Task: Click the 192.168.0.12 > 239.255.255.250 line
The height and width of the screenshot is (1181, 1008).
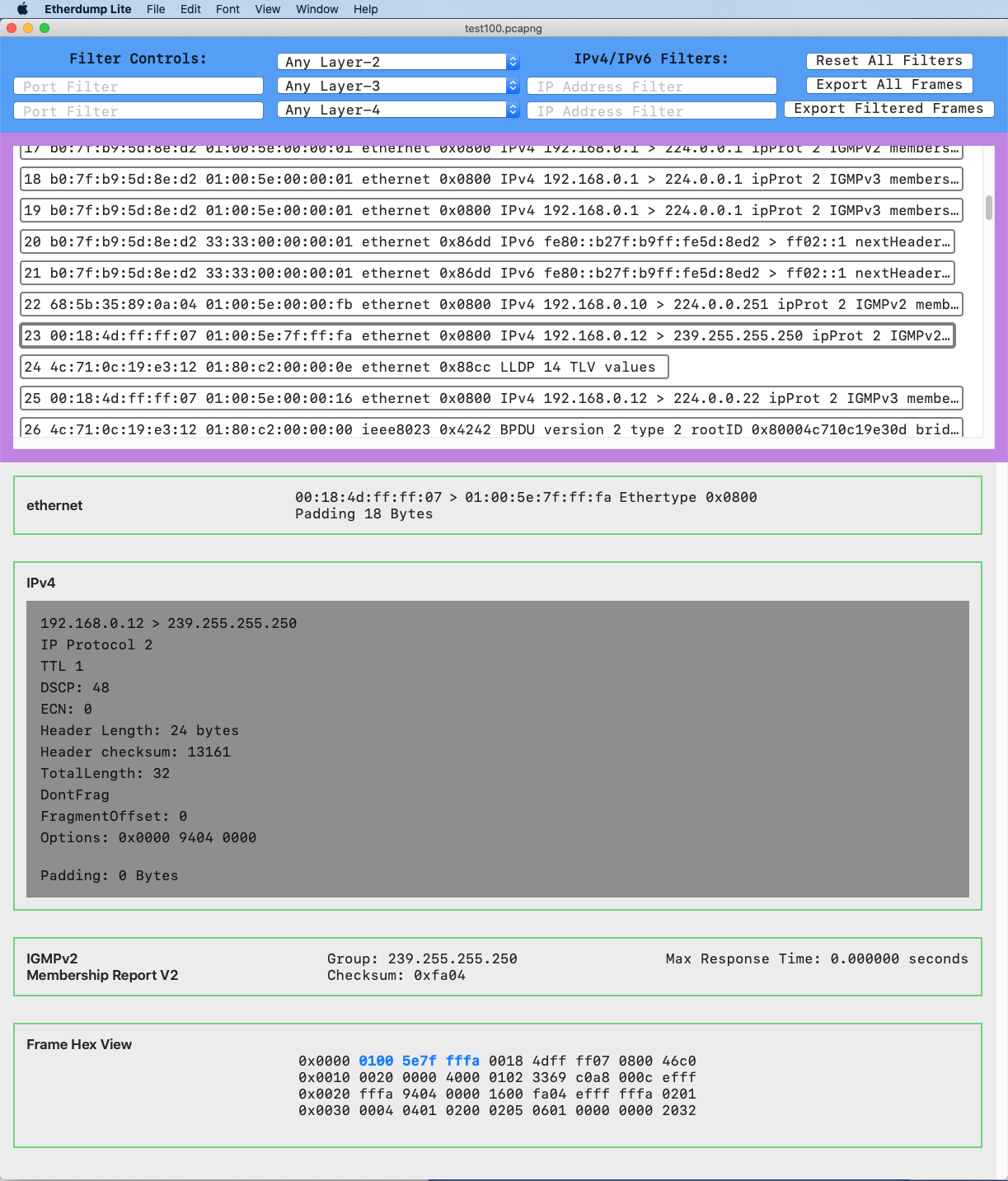Action: (168, 623)
